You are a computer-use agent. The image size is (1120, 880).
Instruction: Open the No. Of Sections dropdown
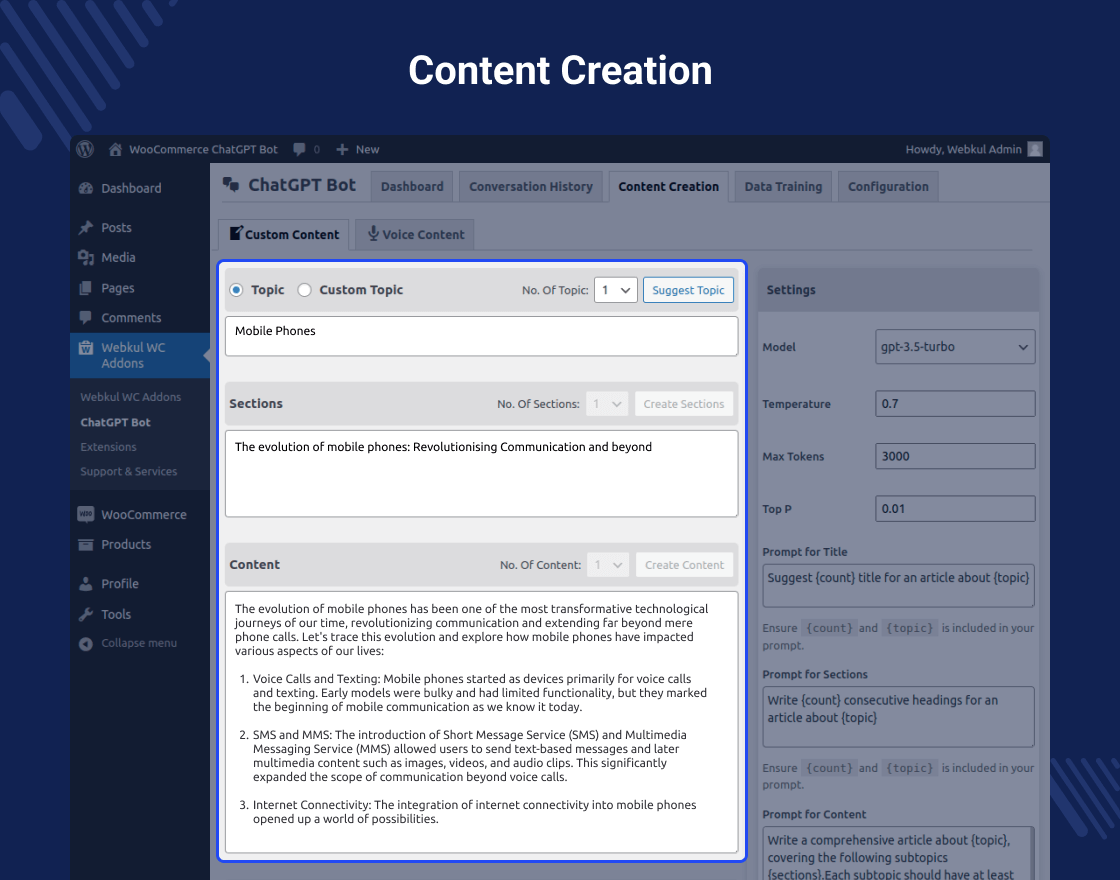point(607,404)
